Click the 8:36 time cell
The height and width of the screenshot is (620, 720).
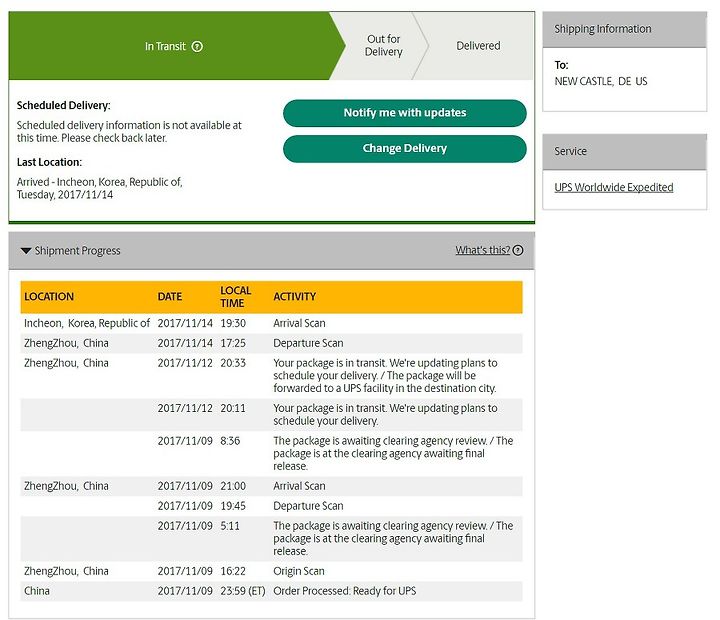[230, 441]
